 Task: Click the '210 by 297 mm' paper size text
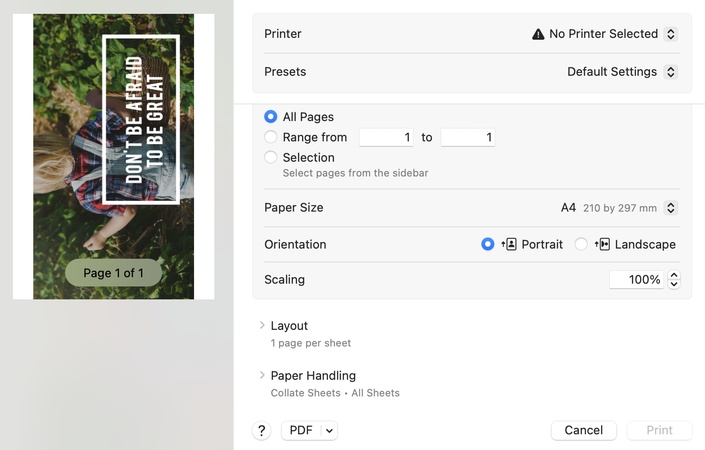point(620,208)
